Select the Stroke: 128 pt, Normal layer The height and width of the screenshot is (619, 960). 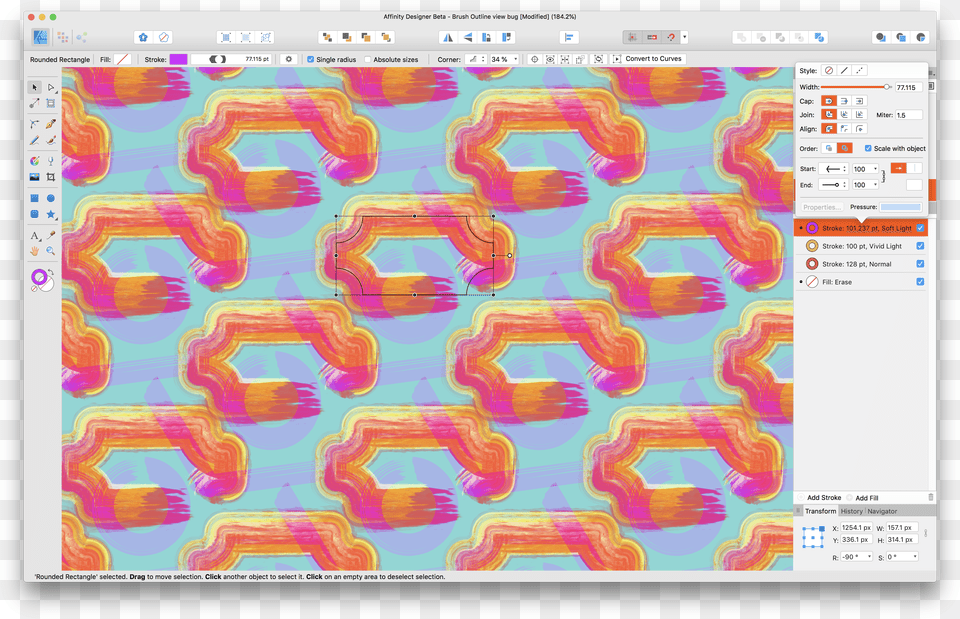click(x=856, y=264)
